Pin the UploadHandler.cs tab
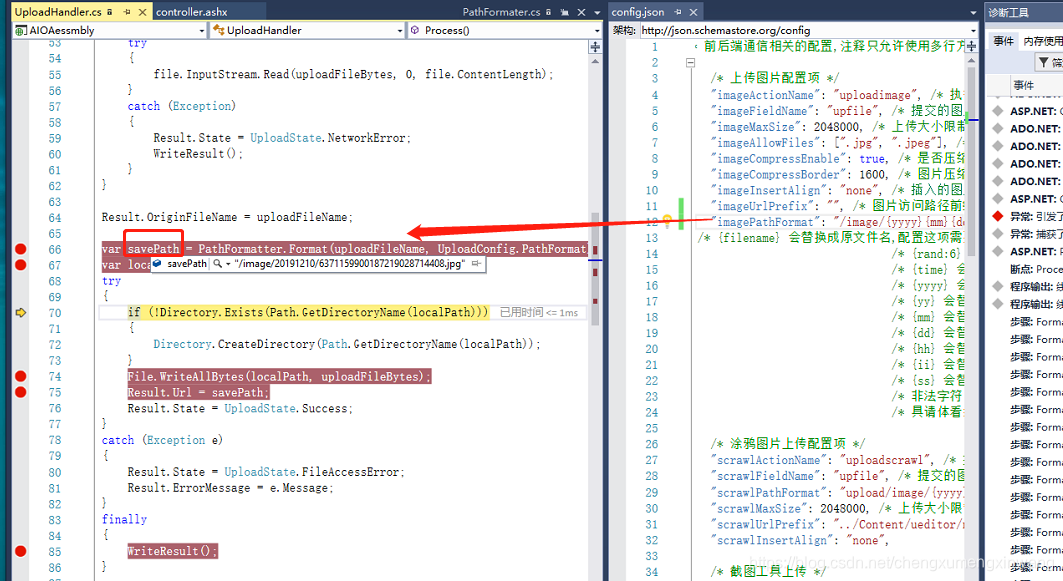 127,12
